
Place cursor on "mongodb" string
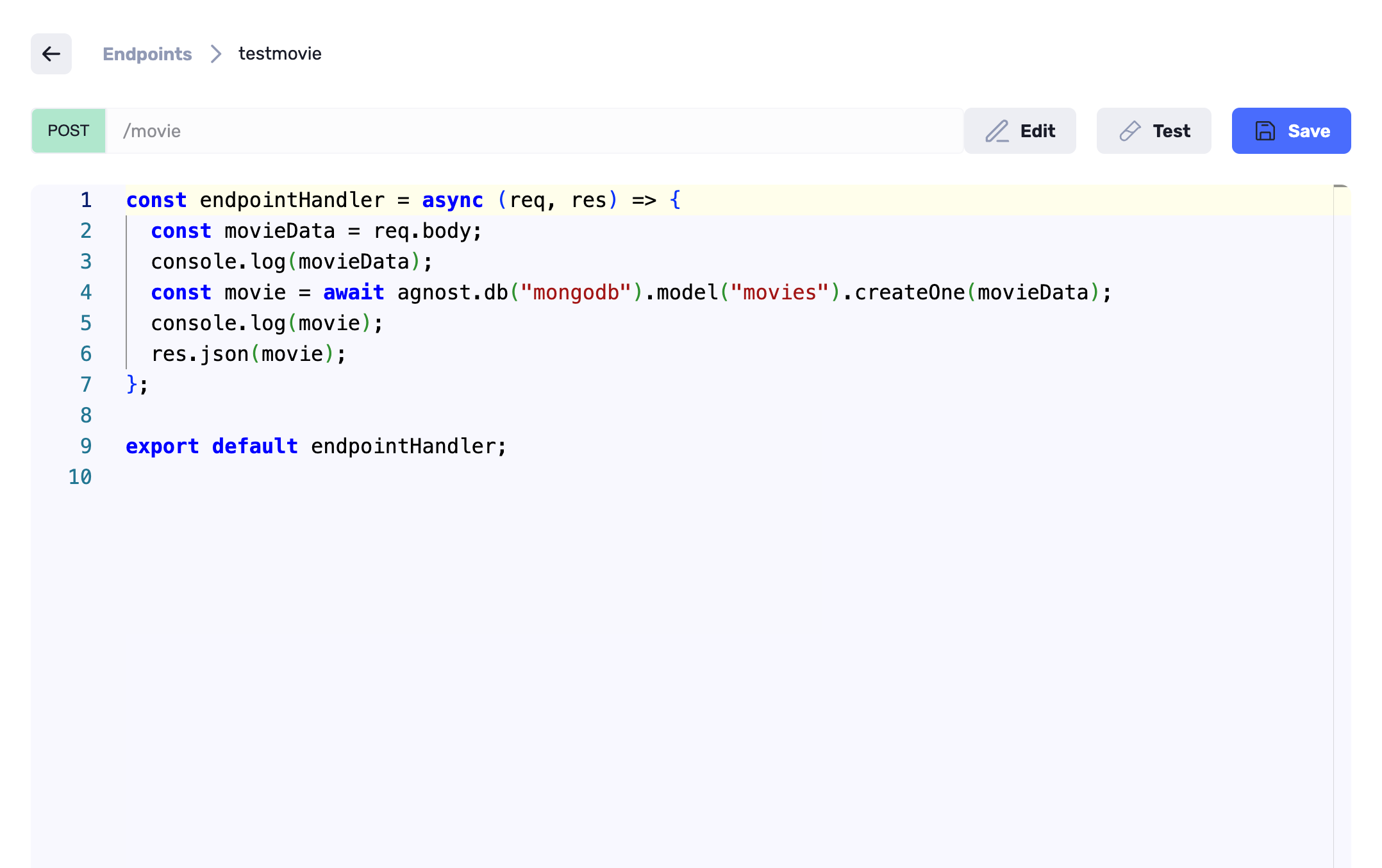click(x=576, y=292)
